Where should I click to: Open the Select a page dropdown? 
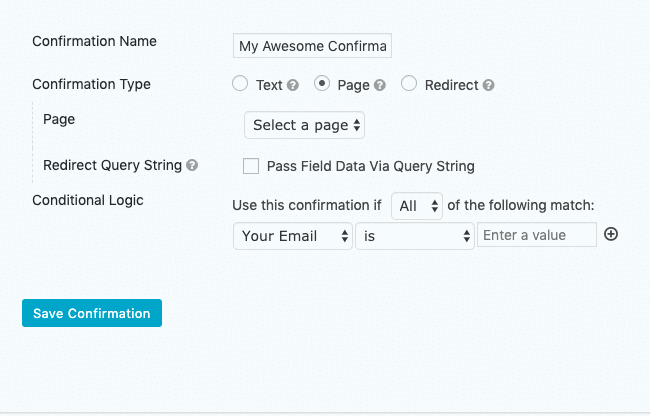point(304,125)
